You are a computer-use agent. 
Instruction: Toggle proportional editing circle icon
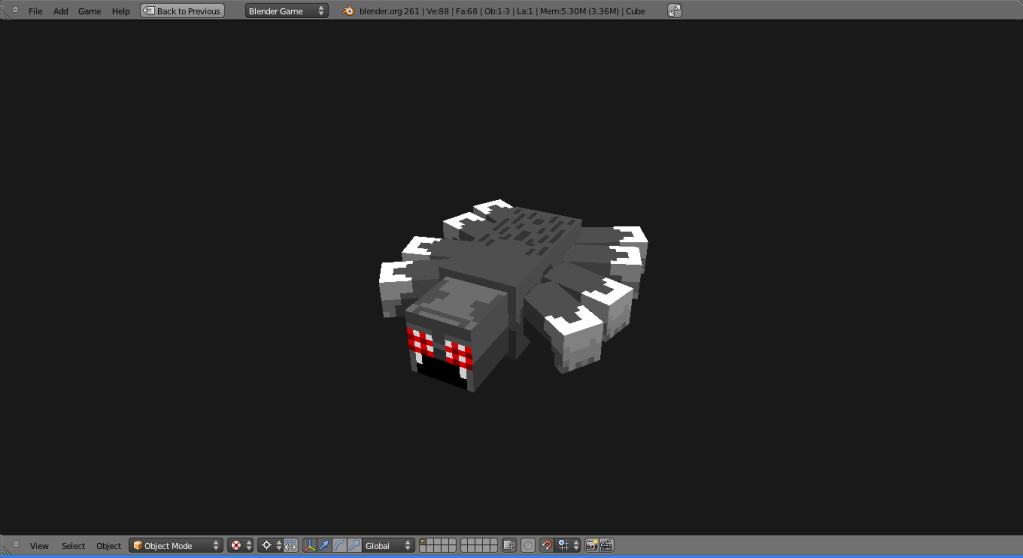[528, 546]
